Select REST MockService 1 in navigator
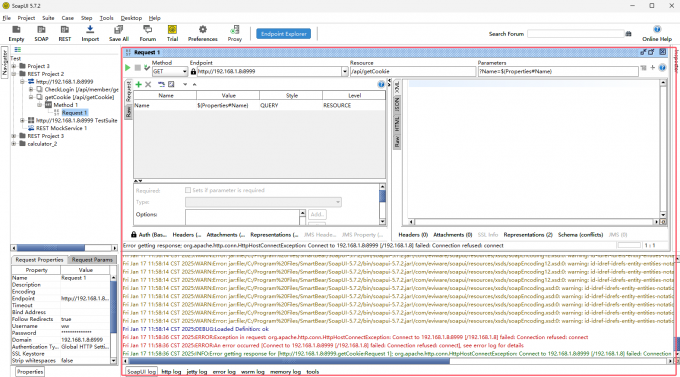The image size is (680, 377). pyautogui.click(x=61, y=128)
